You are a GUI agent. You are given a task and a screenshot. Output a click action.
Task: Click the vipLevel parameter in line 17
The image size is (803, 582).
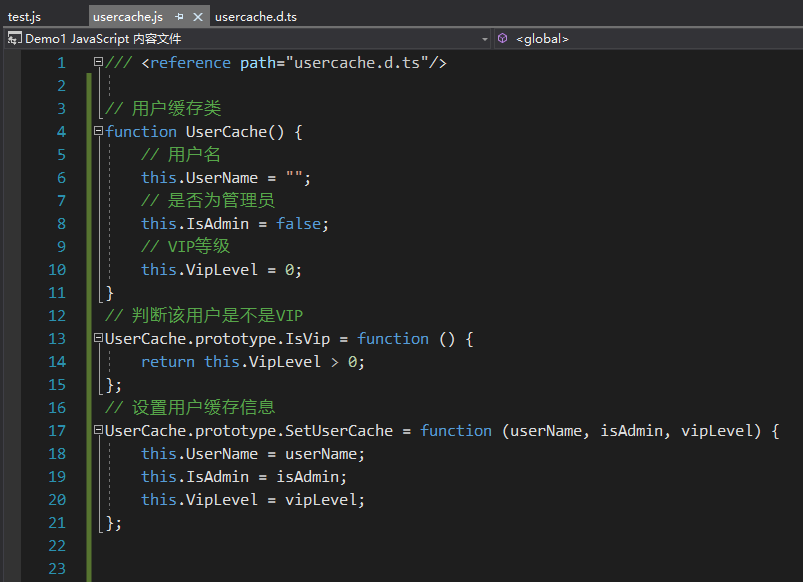(x=717, y=431)
